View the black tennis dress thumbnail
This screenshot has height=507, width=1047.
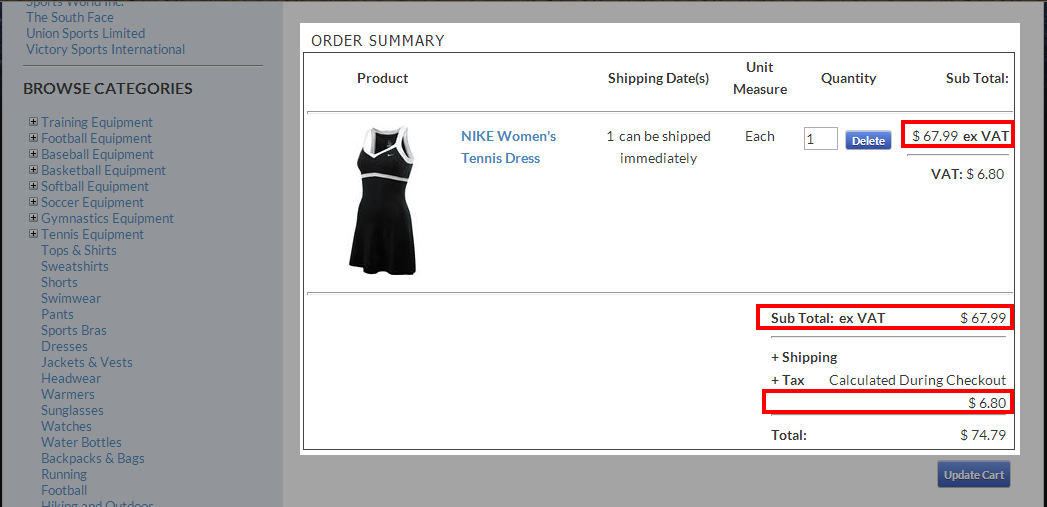[x=382, y=200]
